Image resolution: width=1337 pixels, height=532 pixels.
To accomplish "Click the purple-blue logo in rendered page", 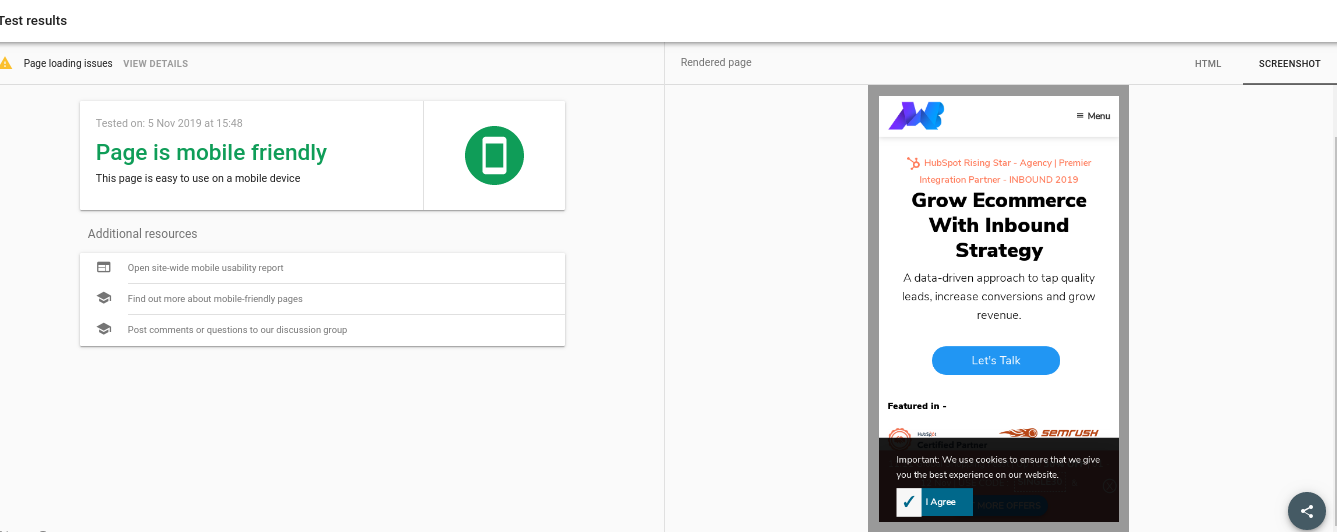I will pos(916,116).
